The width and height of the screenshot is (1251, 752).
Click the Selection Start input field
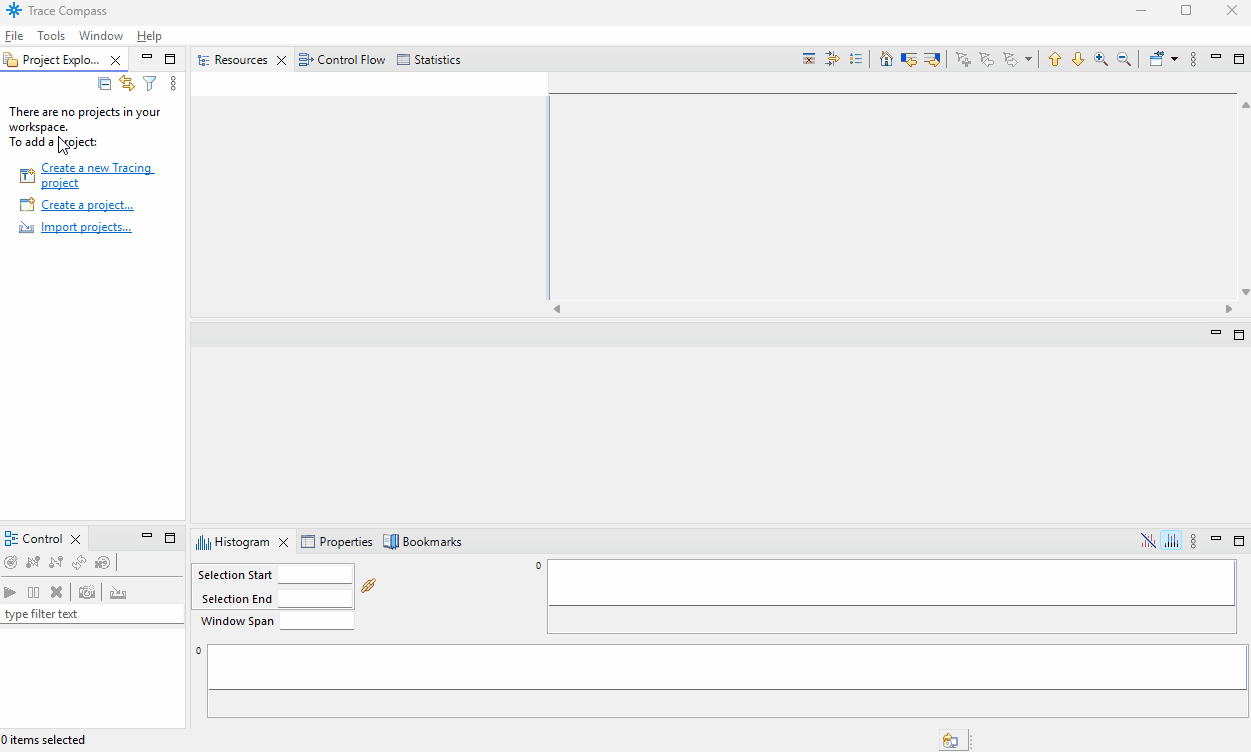coord(315,575)
